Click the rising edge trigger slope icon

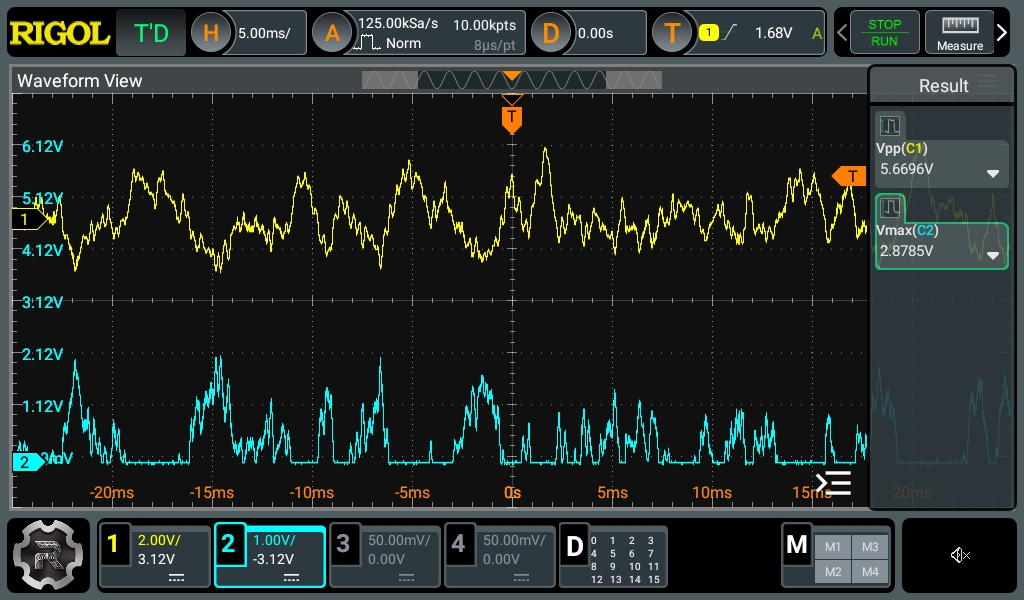point(730,32)
